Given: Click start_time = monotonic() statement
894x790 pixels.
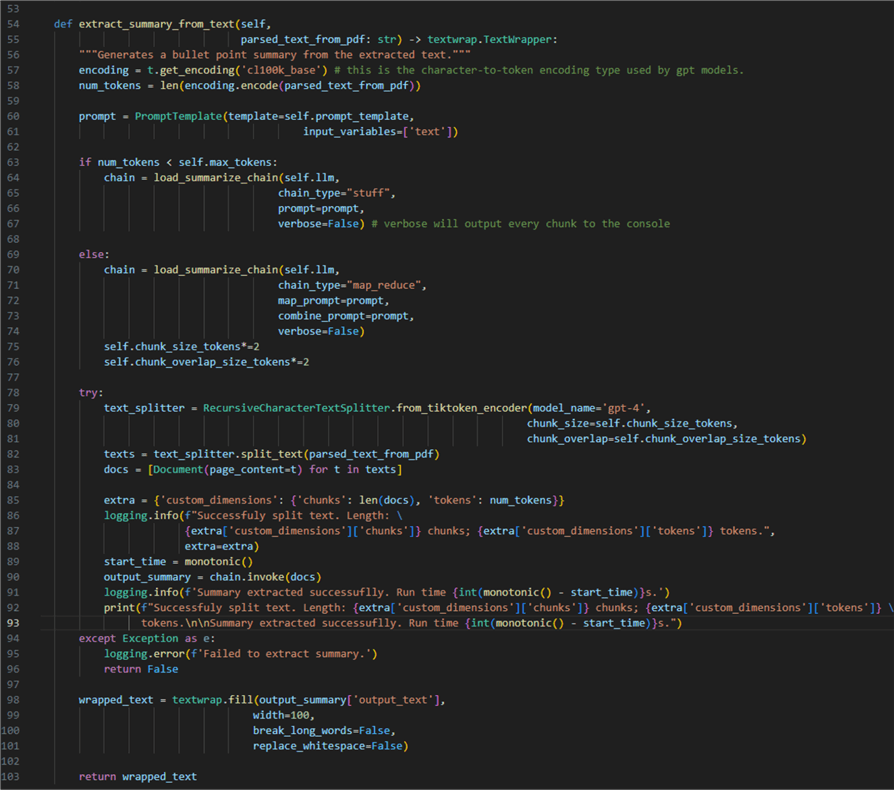Looking at the screenshot, I should [178, 561].
